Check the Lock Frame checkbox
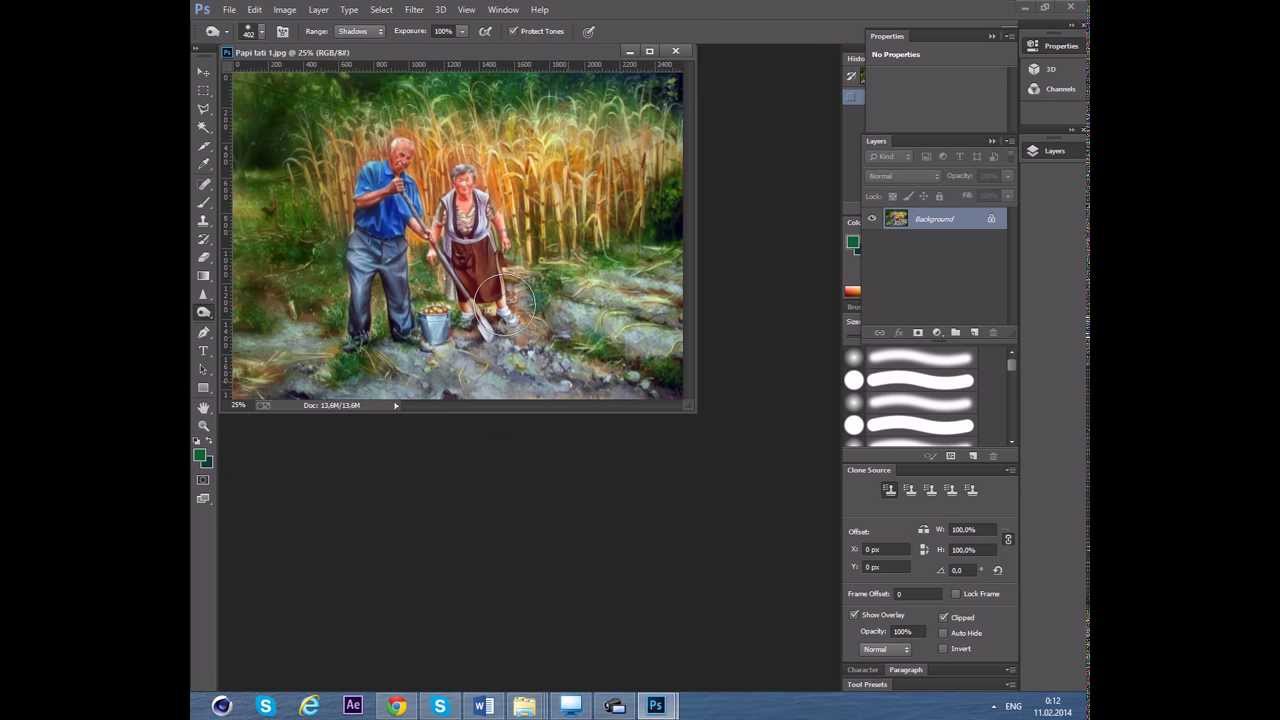The image size is (1280, 720). click(955, 594)
